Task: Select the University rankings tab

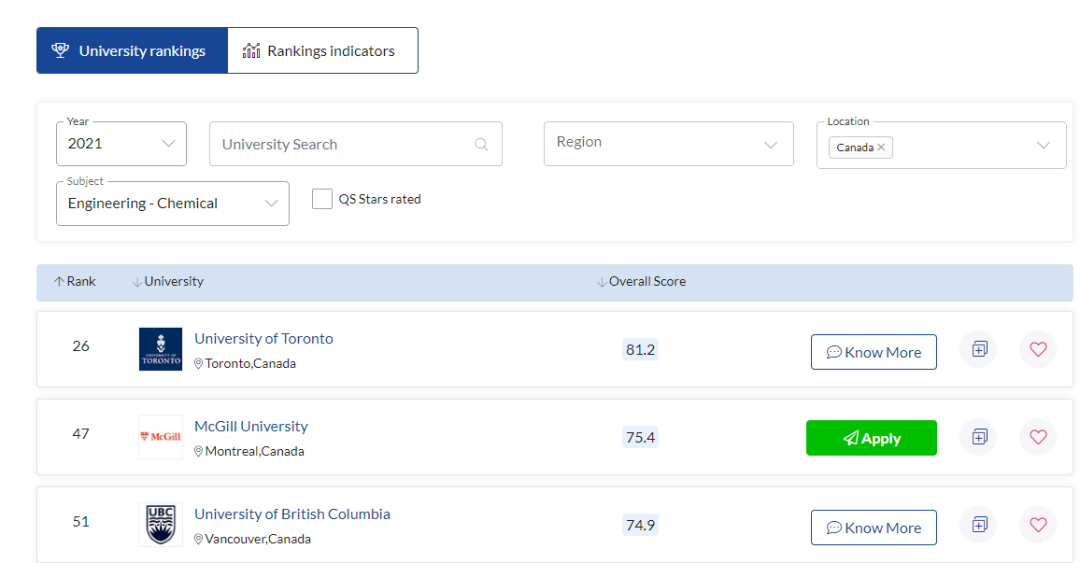Action: pyautogui.click(x=132, y=51)
